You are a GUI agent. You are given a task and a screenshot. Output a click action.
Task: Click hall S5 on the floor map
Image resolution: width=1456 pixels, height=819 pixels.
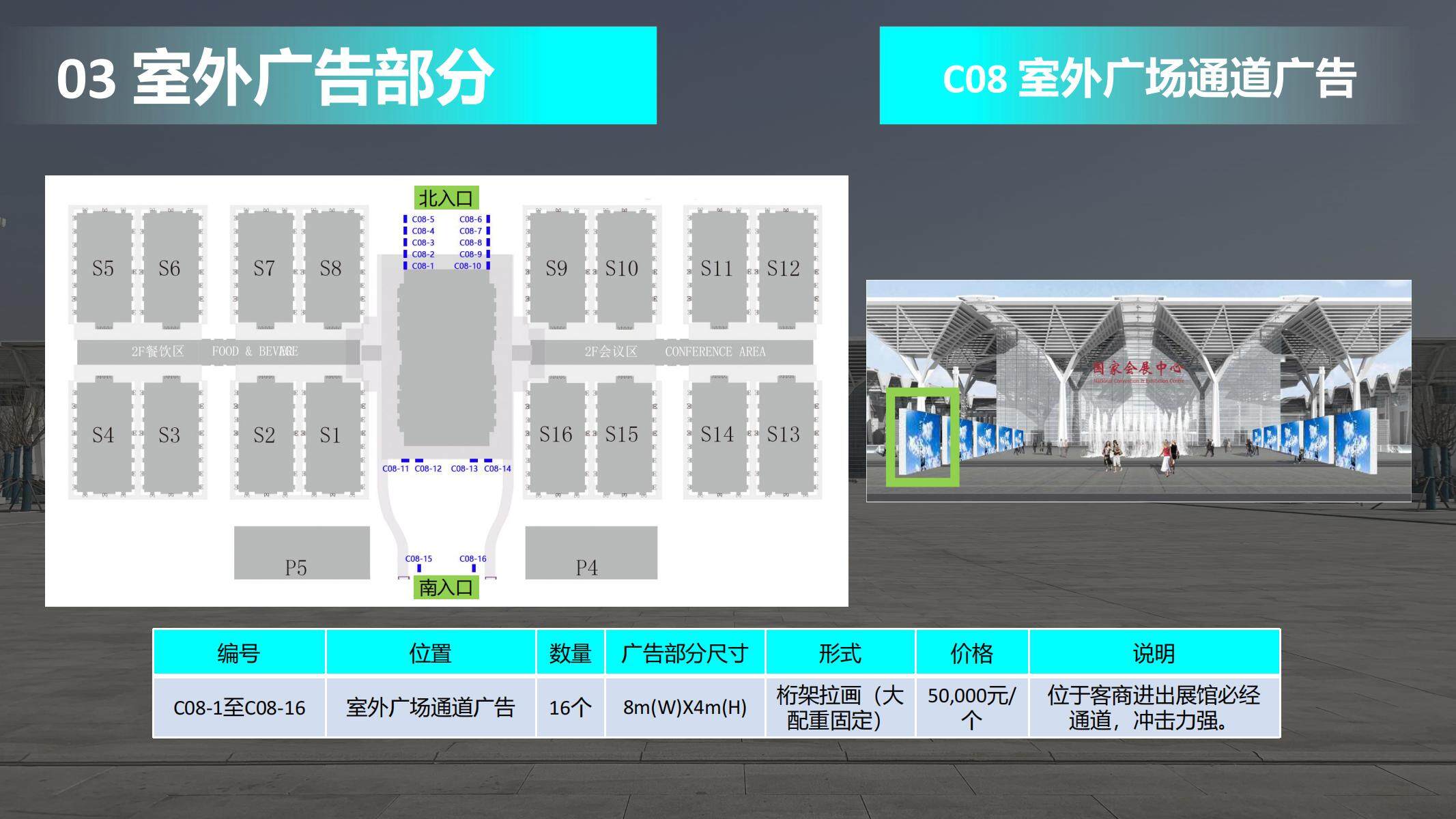coord(104,267)
